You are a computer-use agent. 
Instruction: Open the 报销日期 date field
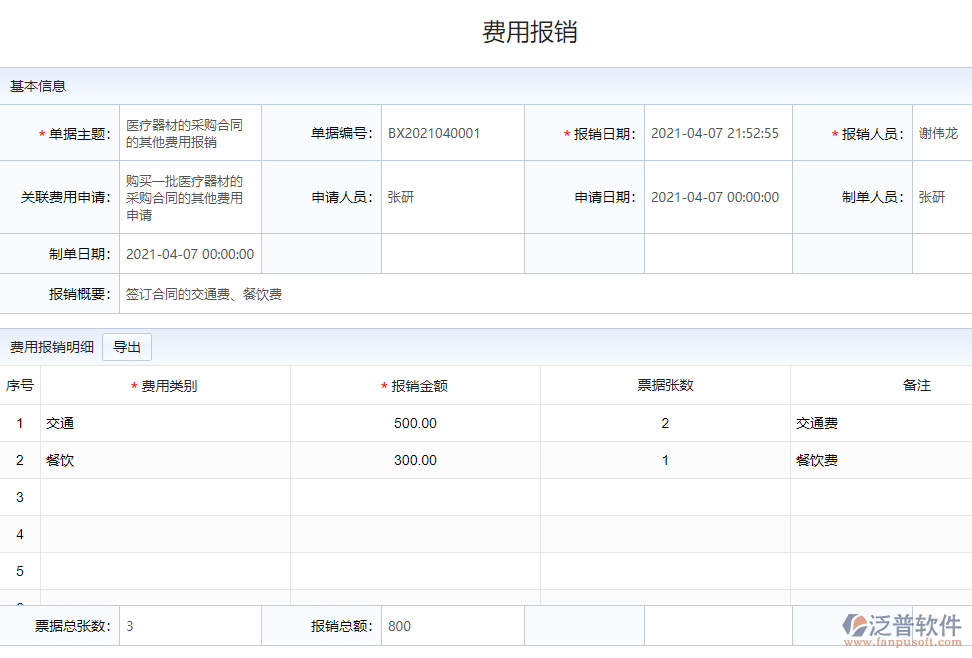(717, 133)
